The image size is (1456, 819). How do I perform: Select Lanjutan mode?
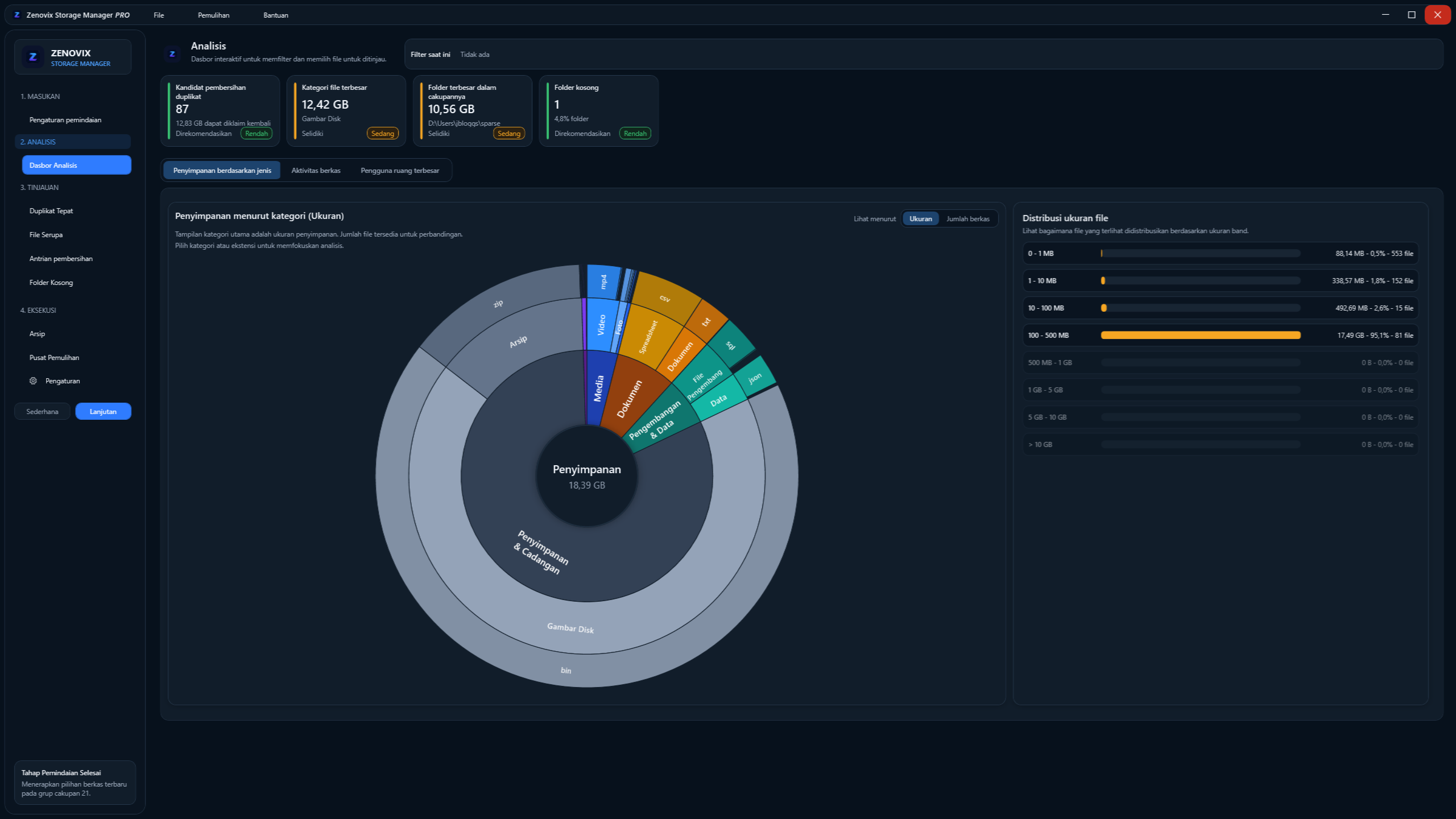(103, 411)
